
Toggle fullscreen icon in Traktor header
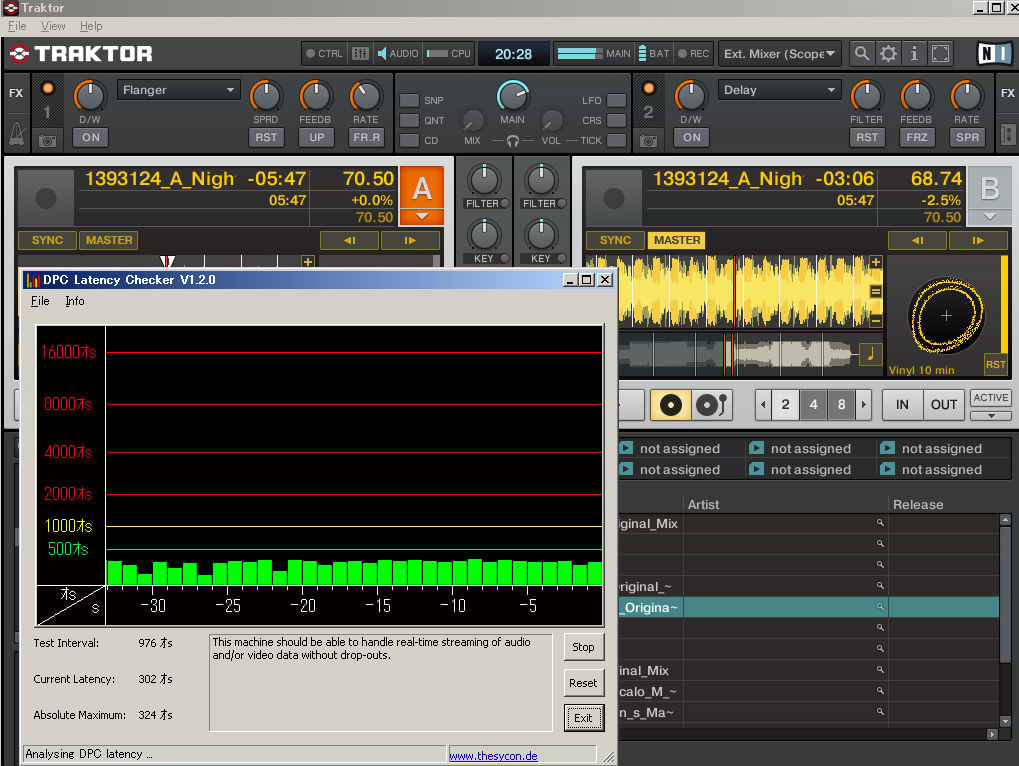point(940,53)
